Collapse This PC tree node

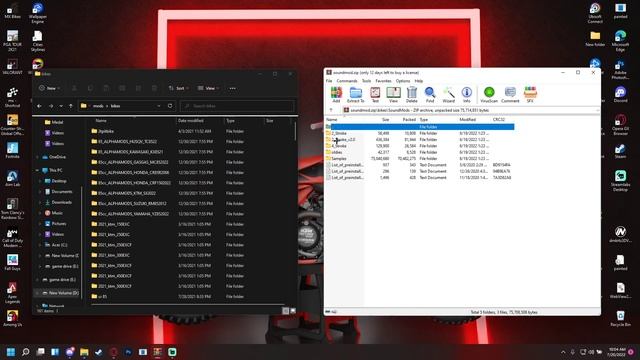coord(37,170)
